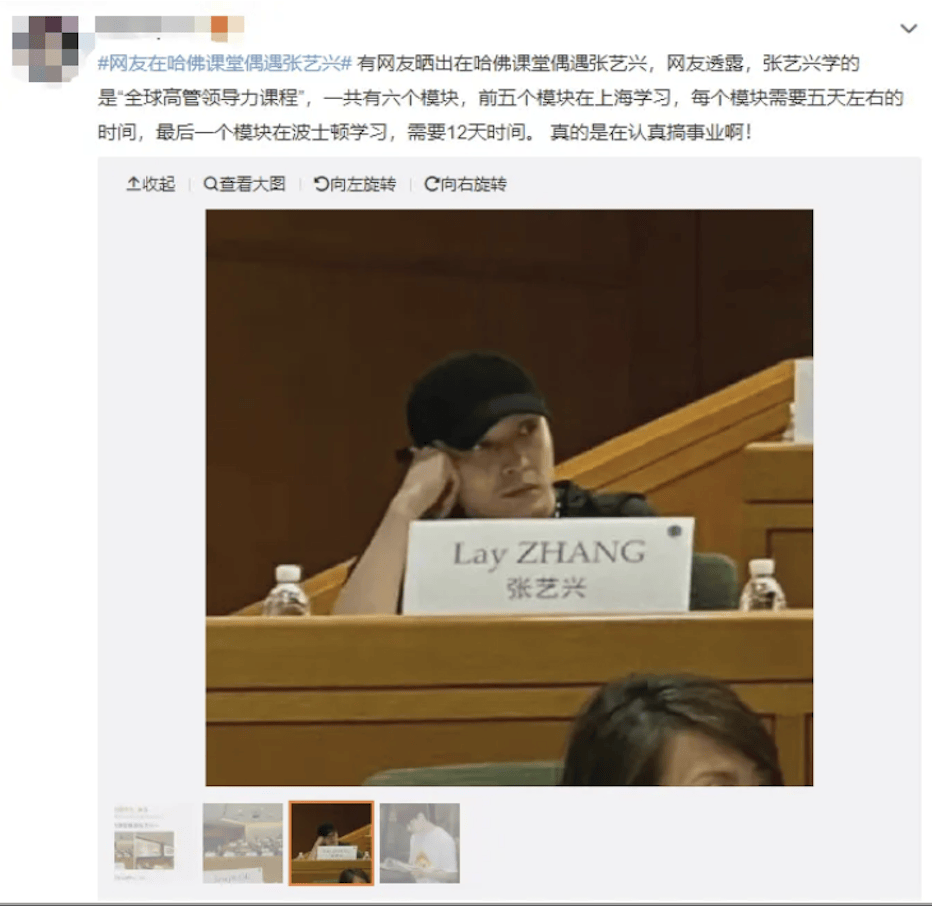Click the post text mentioning 全球高管领导力课程
Screen dimensions: 932x906
(x=500, y=97)
